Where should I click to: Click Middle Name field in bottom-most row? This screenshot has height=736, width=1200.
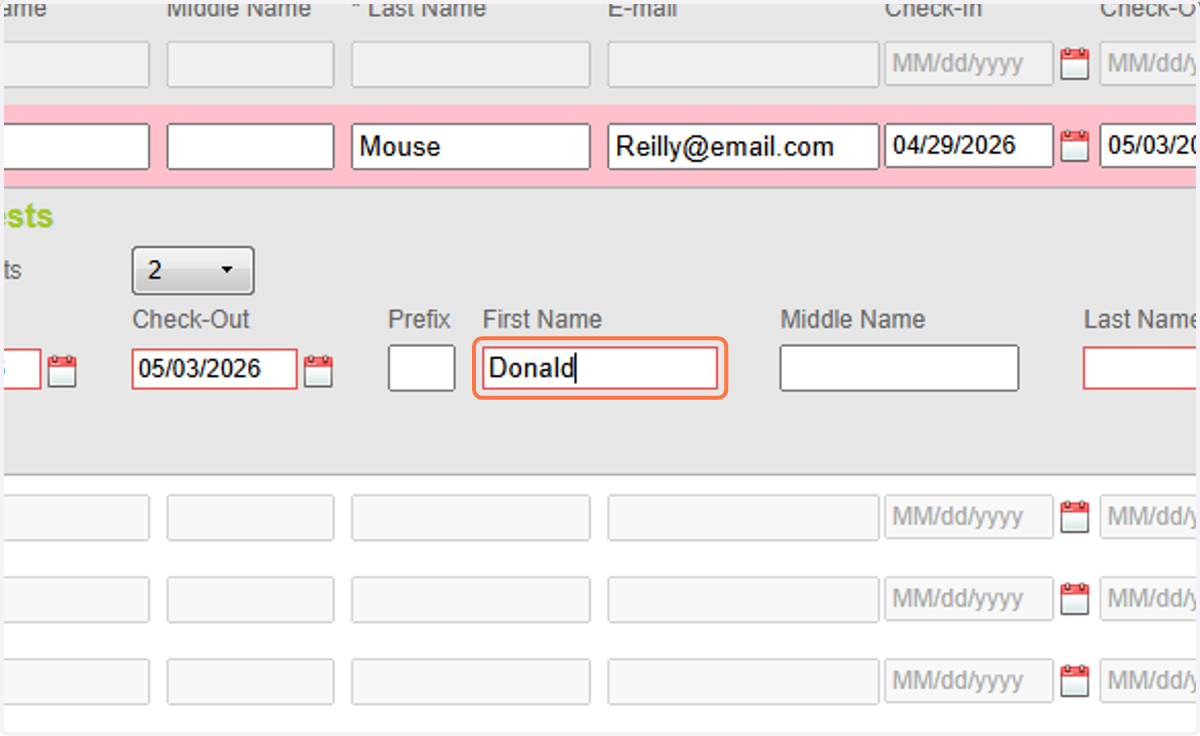[250, 681]
